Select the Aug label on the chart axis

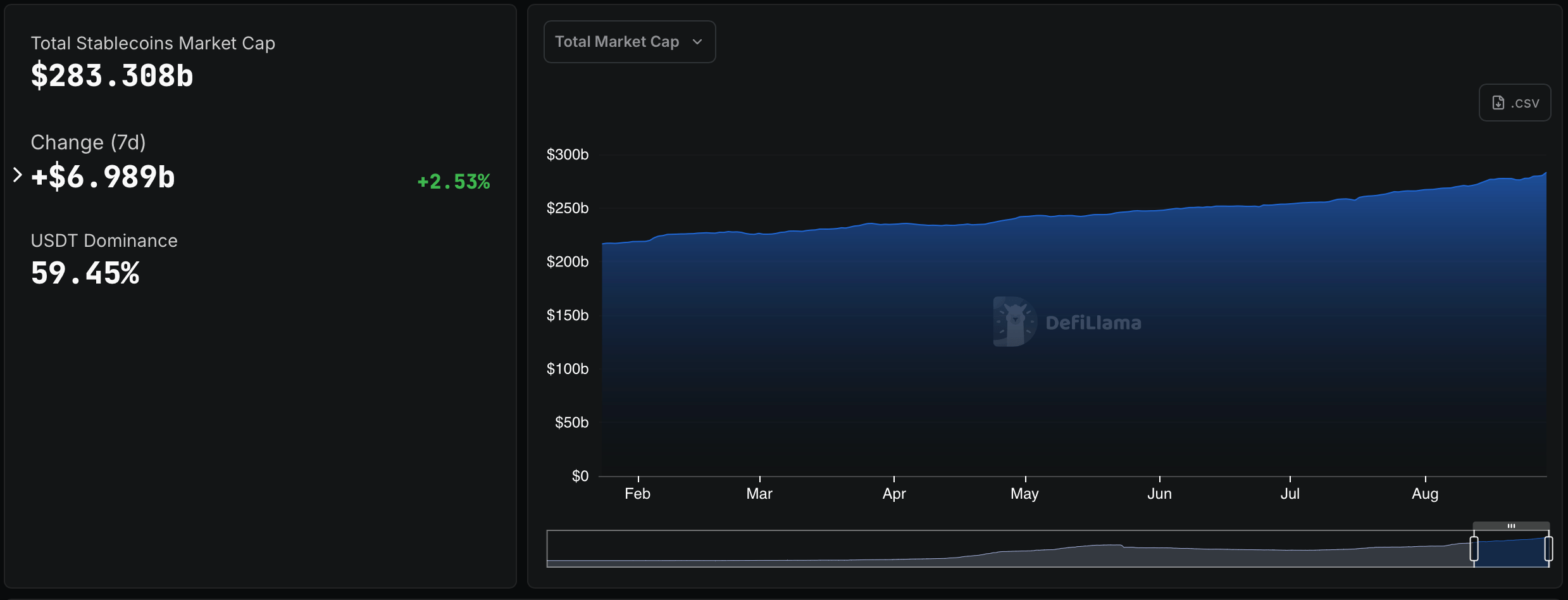1426,494
